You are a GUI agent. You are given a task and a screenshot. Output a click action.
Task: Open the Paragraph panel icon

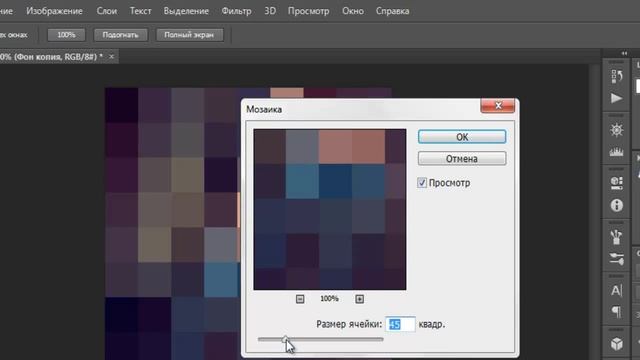pyautogui.click(x=616, y=312)
